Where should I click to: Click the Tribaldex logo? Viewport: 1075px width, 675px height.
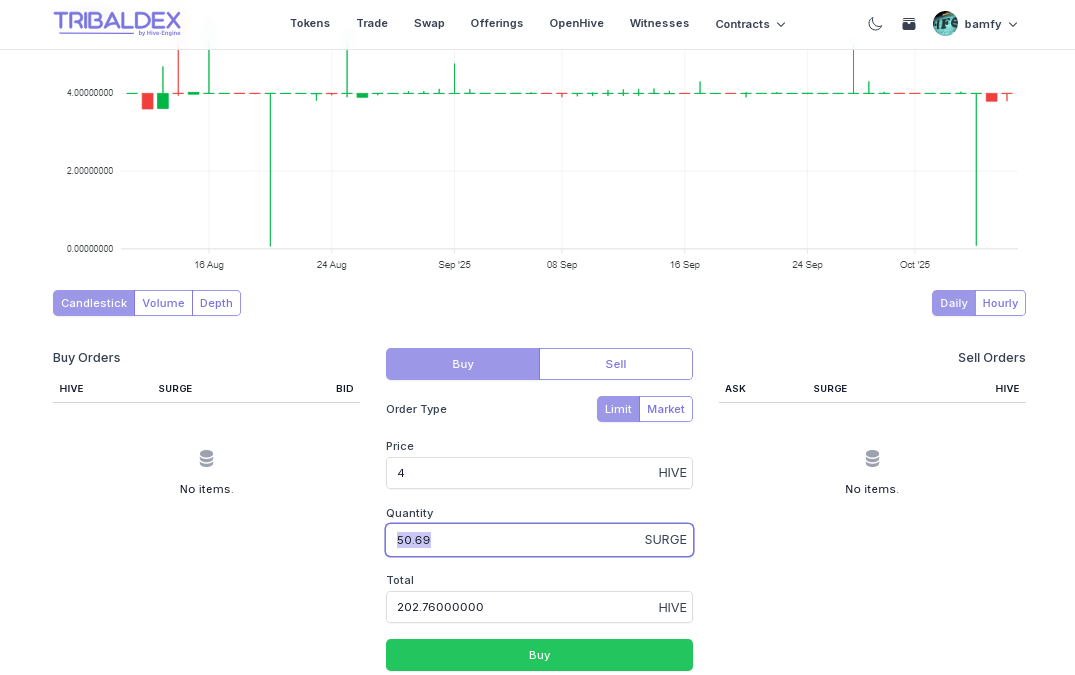pos(117,23)
